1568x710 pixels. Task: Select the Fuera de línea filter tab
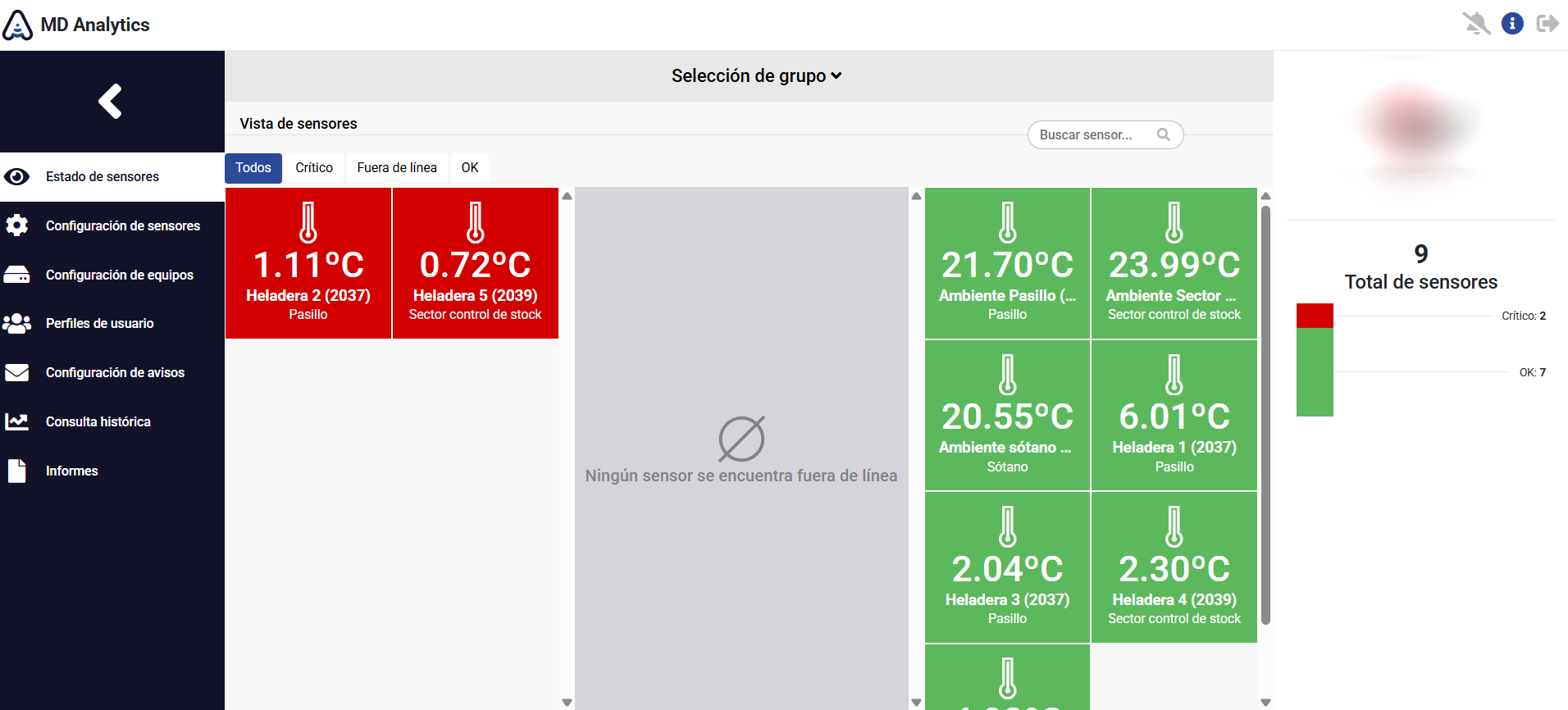click(x=397, y=168)
